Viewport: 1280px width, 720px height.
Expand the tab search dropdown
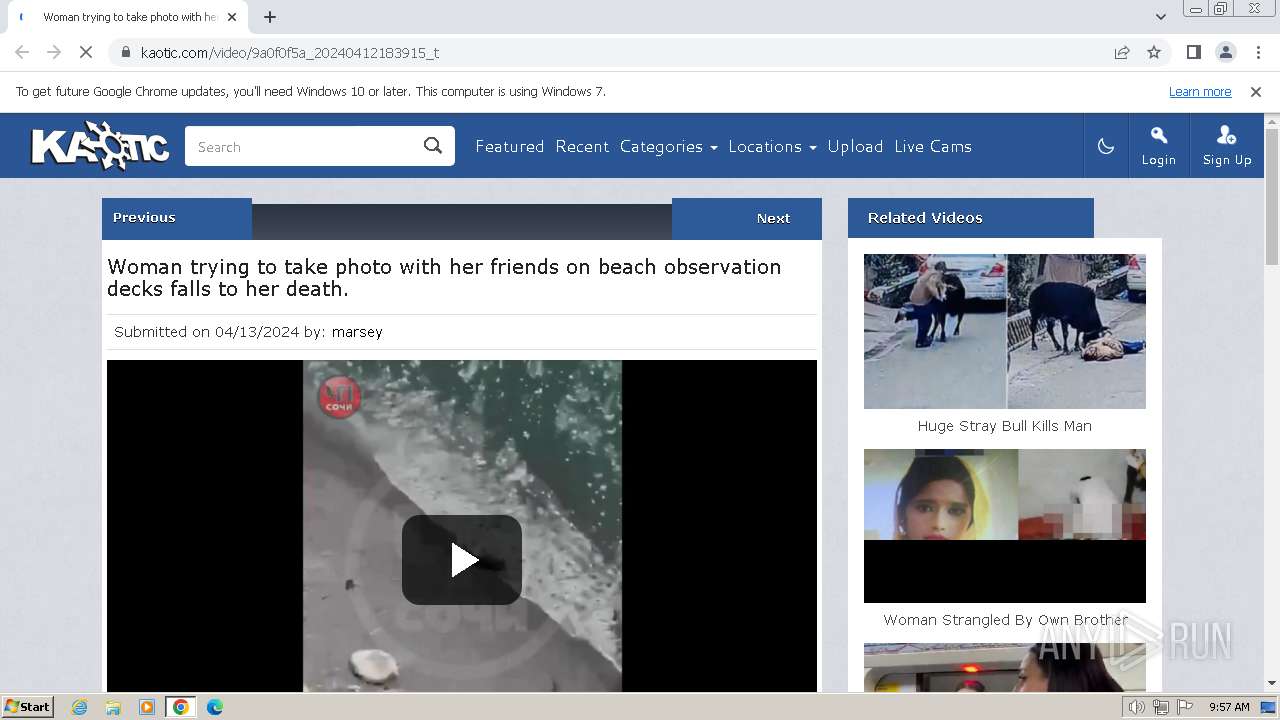(x=1160, y=17)
